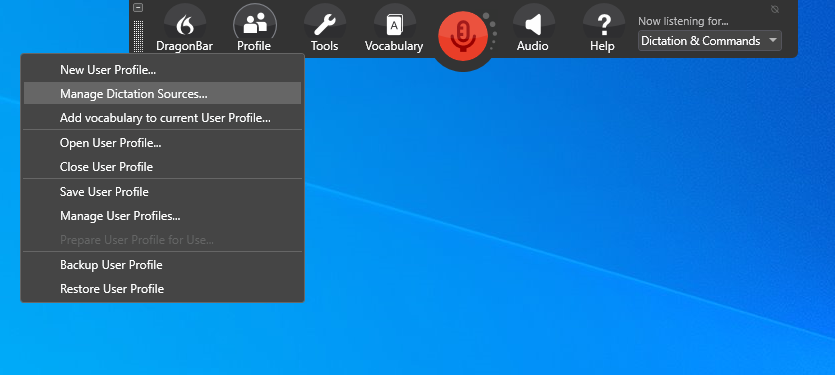Open the Audio speaker menu
The image size is (835, 375).
[533, 25]
